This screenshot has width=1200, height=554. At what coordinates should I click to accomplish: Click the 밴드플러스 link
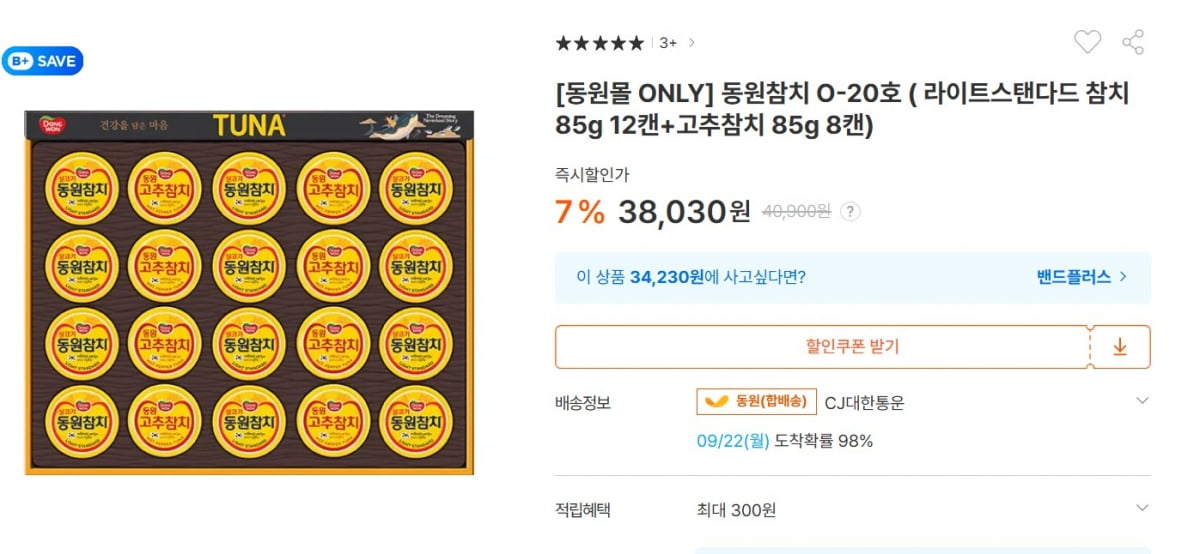pyautogui.click(x=1082, y=277)
